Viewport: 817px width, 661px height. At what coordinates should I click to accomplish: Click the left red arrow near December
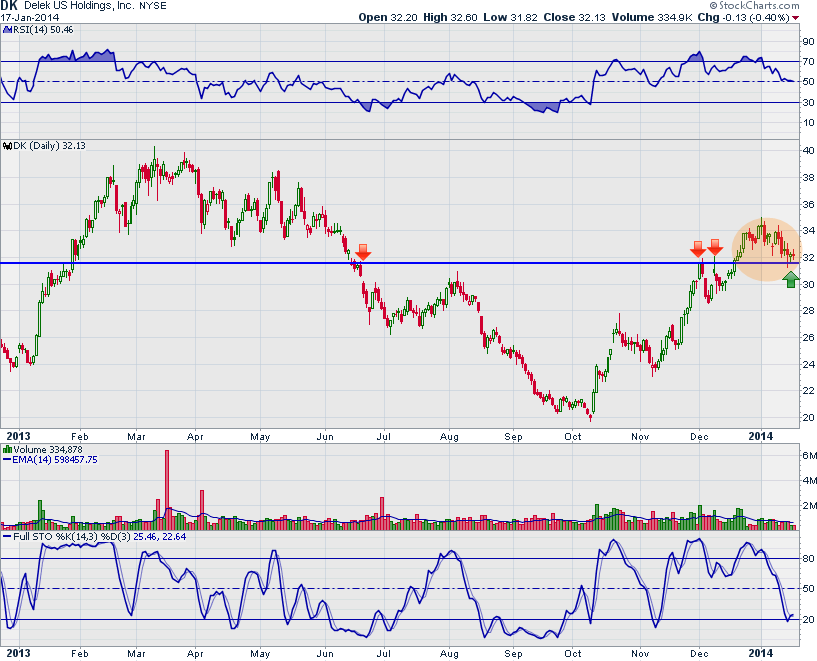point(697,248)
